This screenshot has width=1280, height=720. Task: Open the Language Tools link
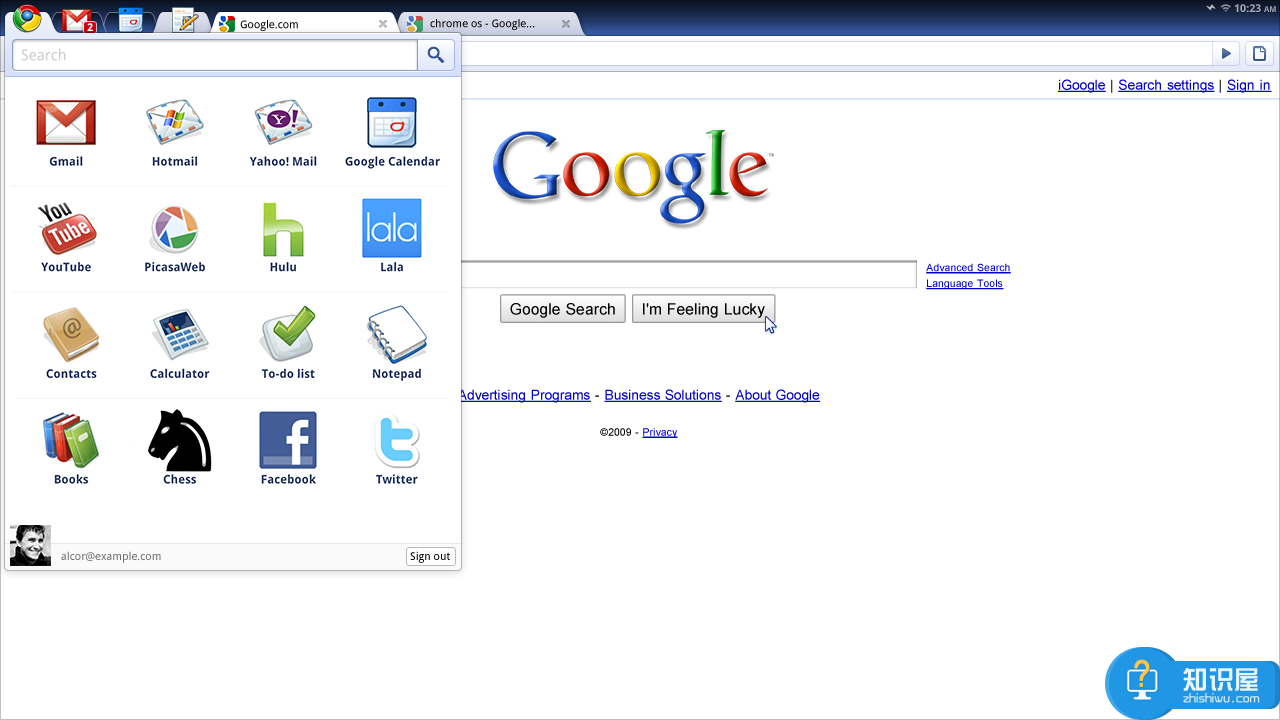coord(964,284)
